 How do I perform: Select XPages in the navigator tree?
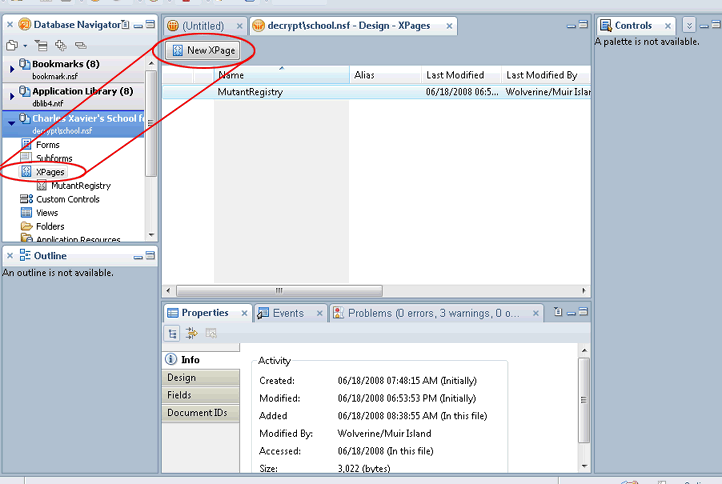click(50, 172)
